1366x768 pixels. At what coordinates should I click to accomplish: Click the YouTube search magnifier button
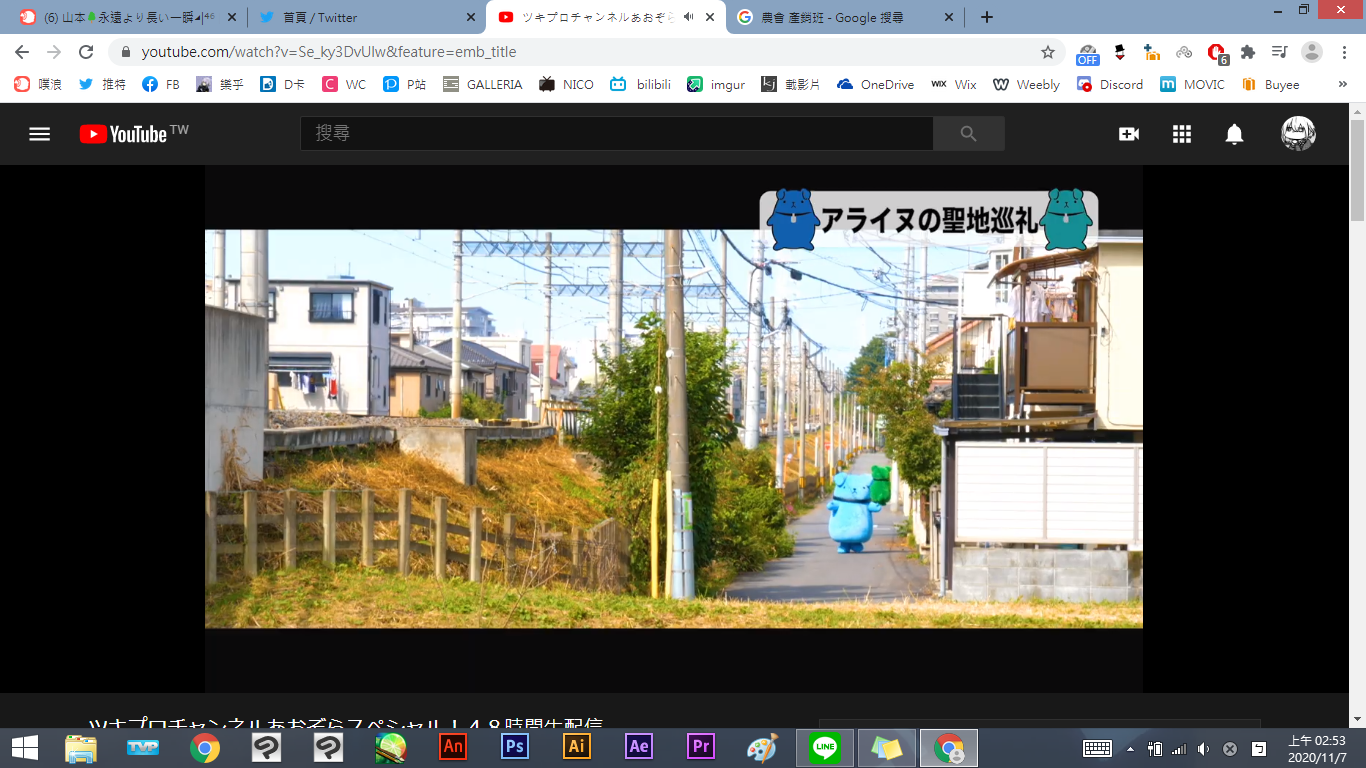pos(968,134)
